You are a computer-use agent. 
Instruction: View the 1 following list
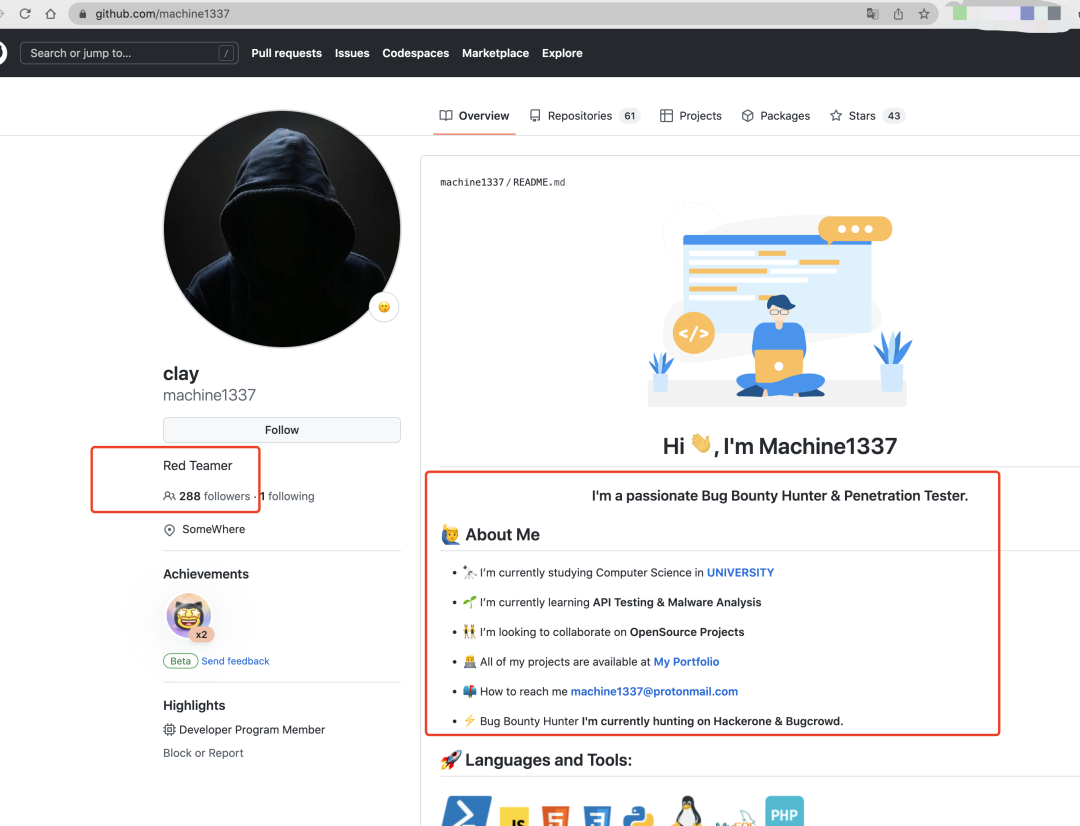pyautogui.click(x=287, y=496)
